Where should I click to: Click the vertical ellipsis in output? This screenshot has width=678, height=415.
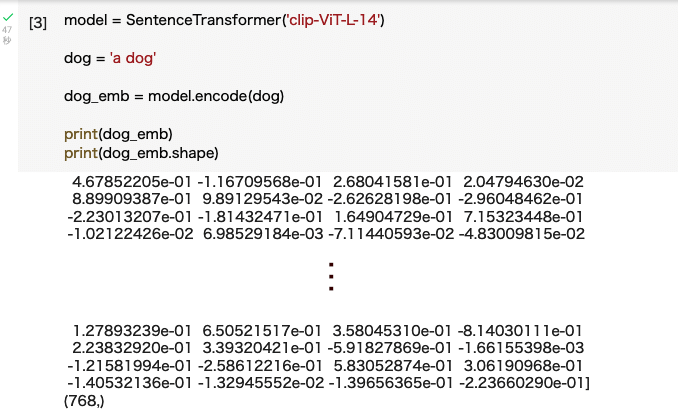331,277
